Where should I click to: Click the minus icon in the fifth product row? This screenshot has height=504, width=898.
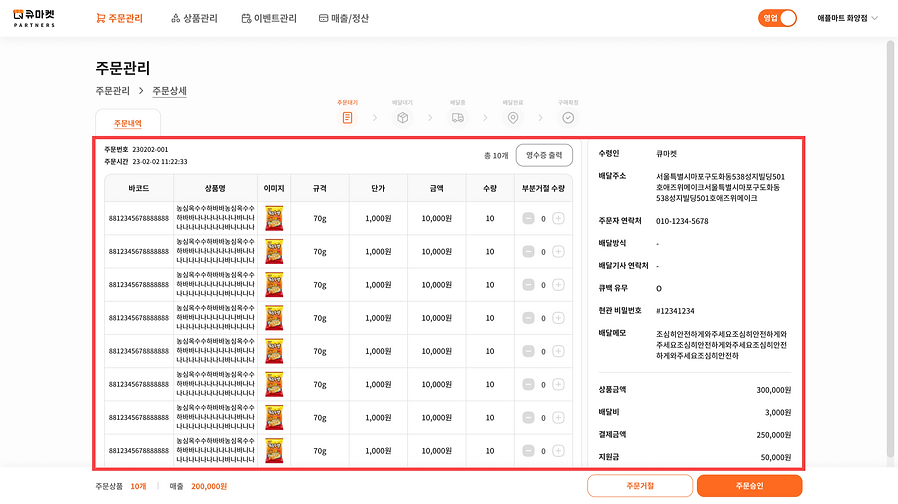pyautogui.click(x=529, y=351)
